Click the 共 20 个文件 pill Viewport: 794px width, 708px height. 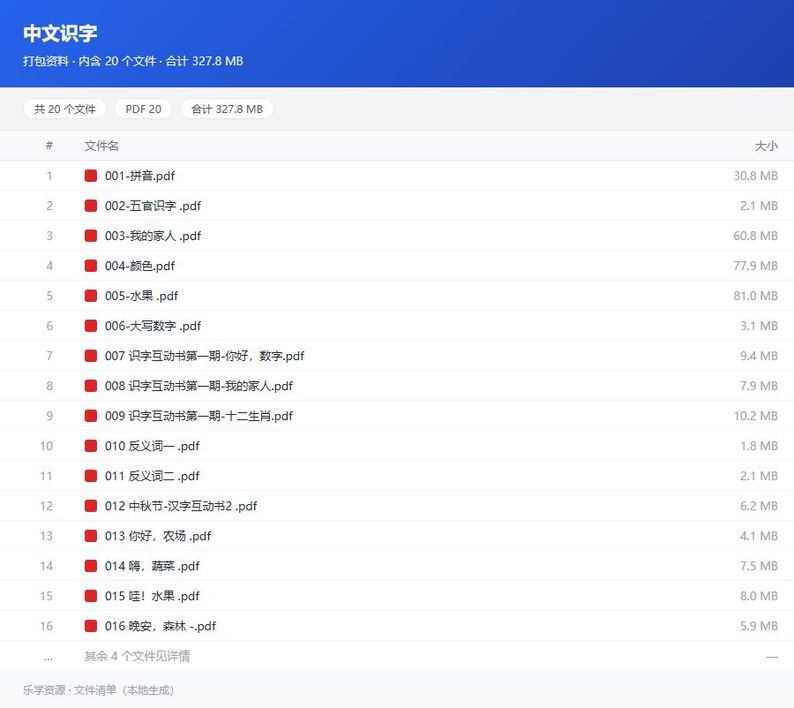pos(65,109)
